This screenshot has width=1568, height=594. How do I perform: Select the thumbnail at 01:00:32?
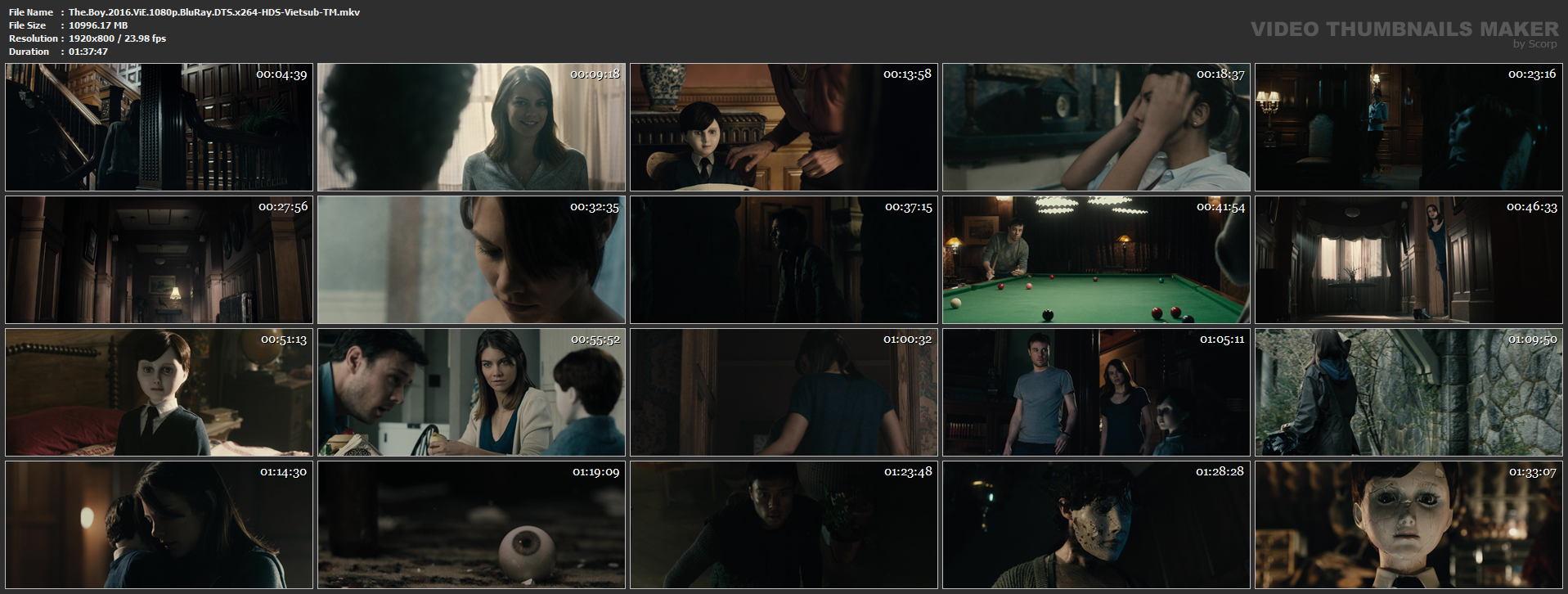click(x=784, y=393)
